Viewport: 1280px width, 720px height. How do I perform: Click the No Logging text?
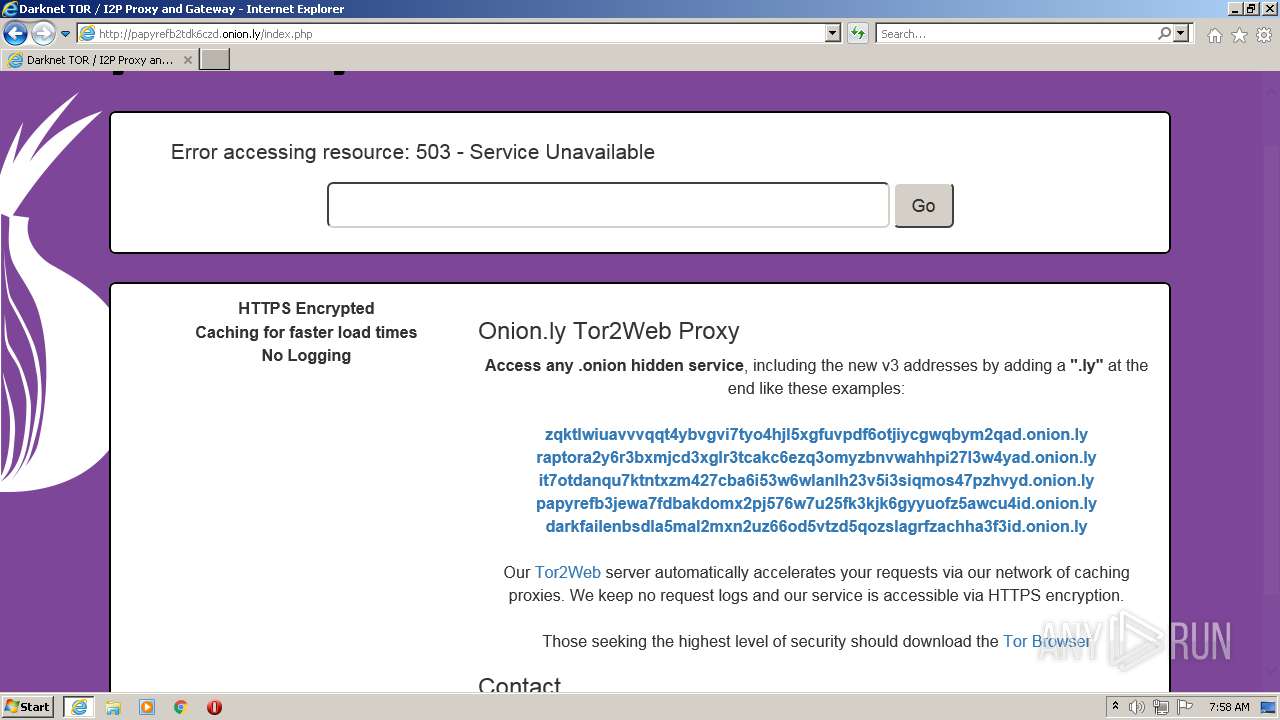click(x=306, y=355)
